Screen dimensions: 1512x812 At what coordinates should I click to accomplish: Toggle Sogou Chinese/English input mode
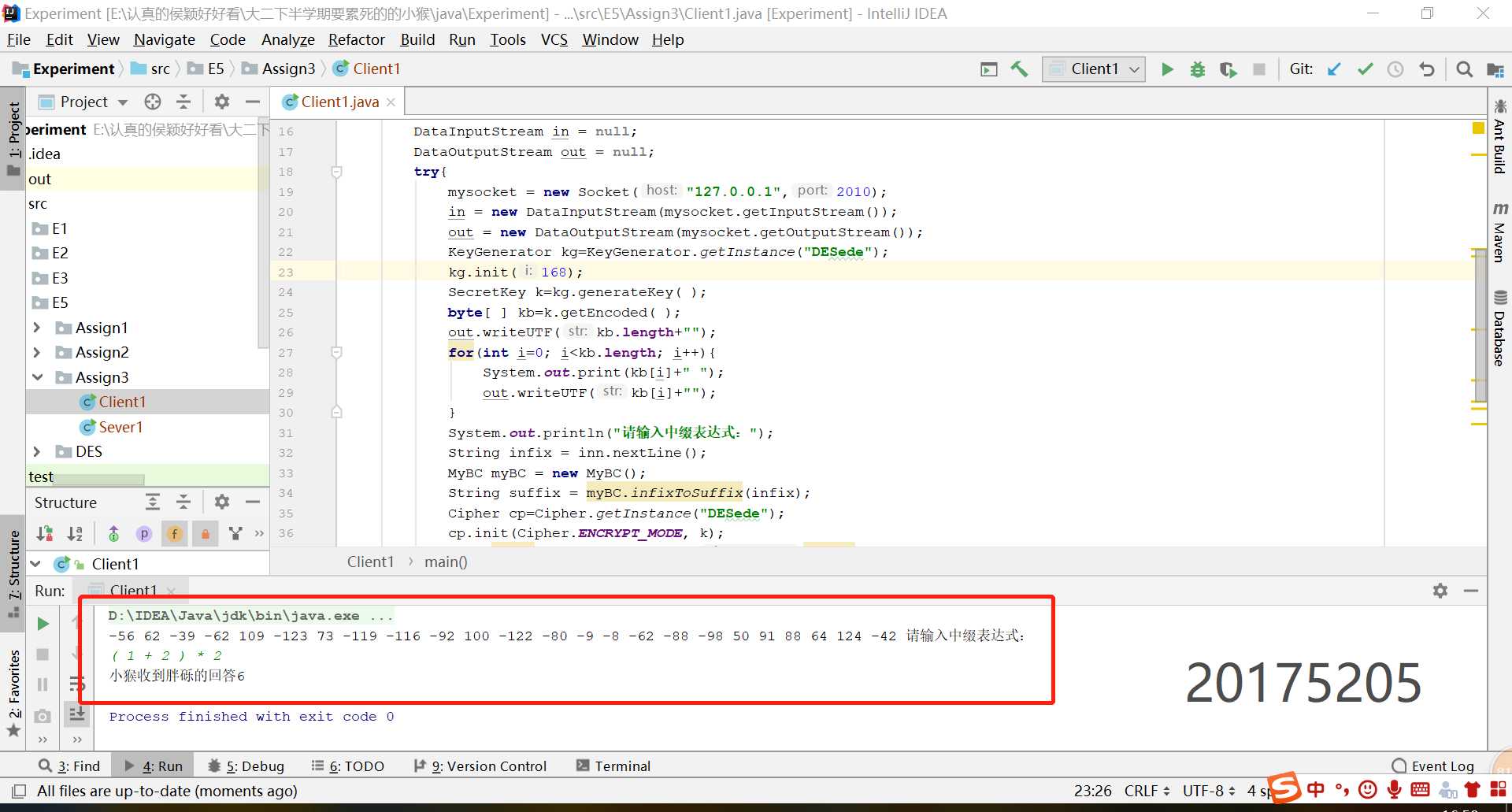tap(1315, 788)
